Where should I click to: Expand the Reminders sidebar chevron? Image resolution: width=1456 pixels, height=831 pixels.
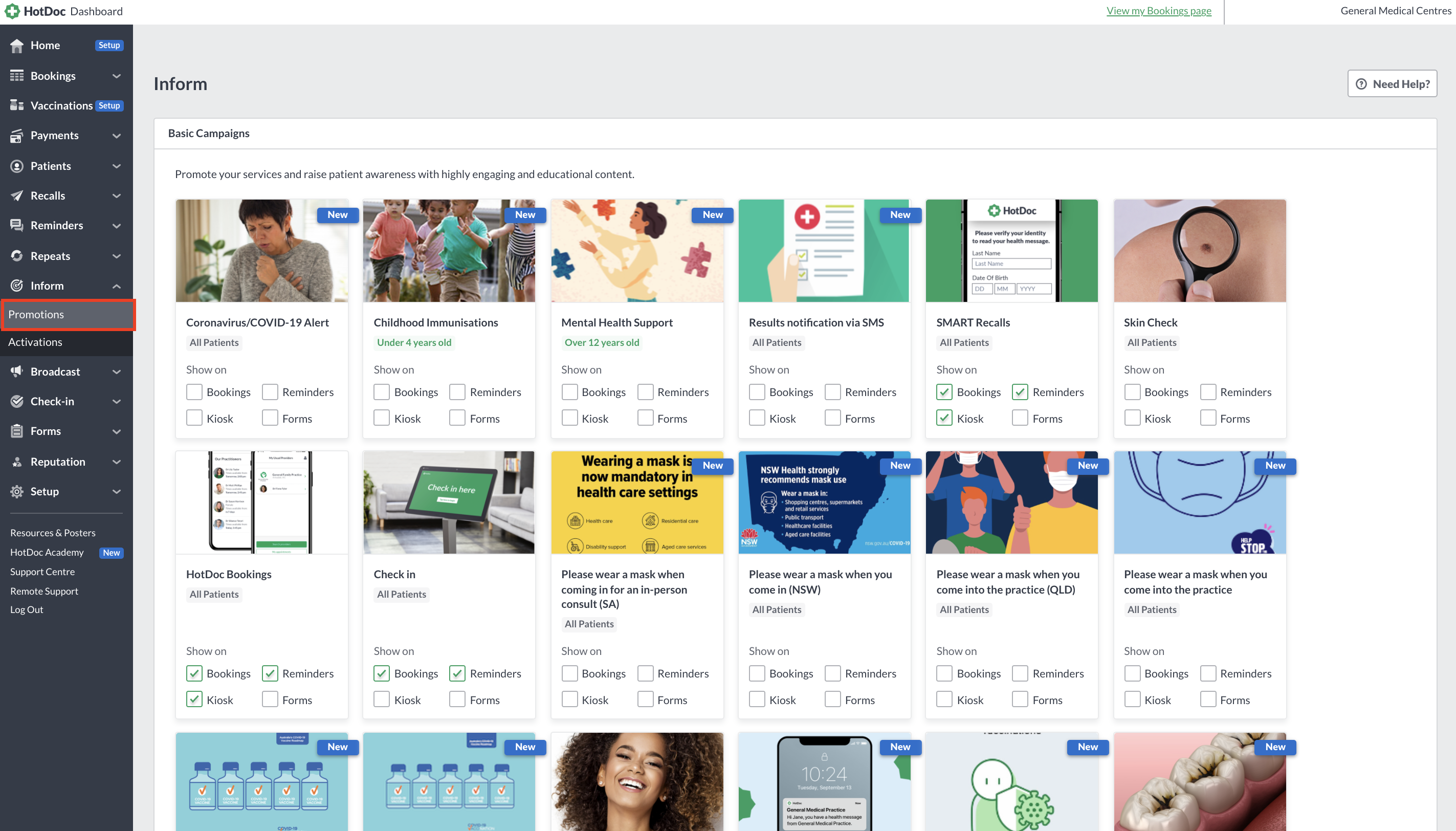[117, 226]
